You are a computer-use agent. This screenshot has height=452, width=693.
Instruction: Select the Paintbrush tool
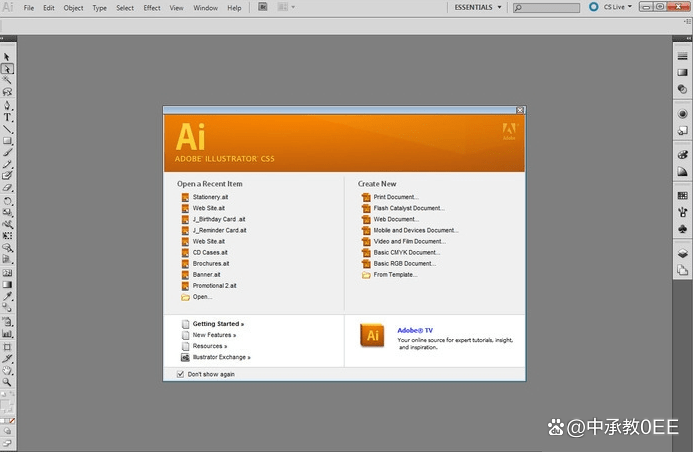[7, 152]
